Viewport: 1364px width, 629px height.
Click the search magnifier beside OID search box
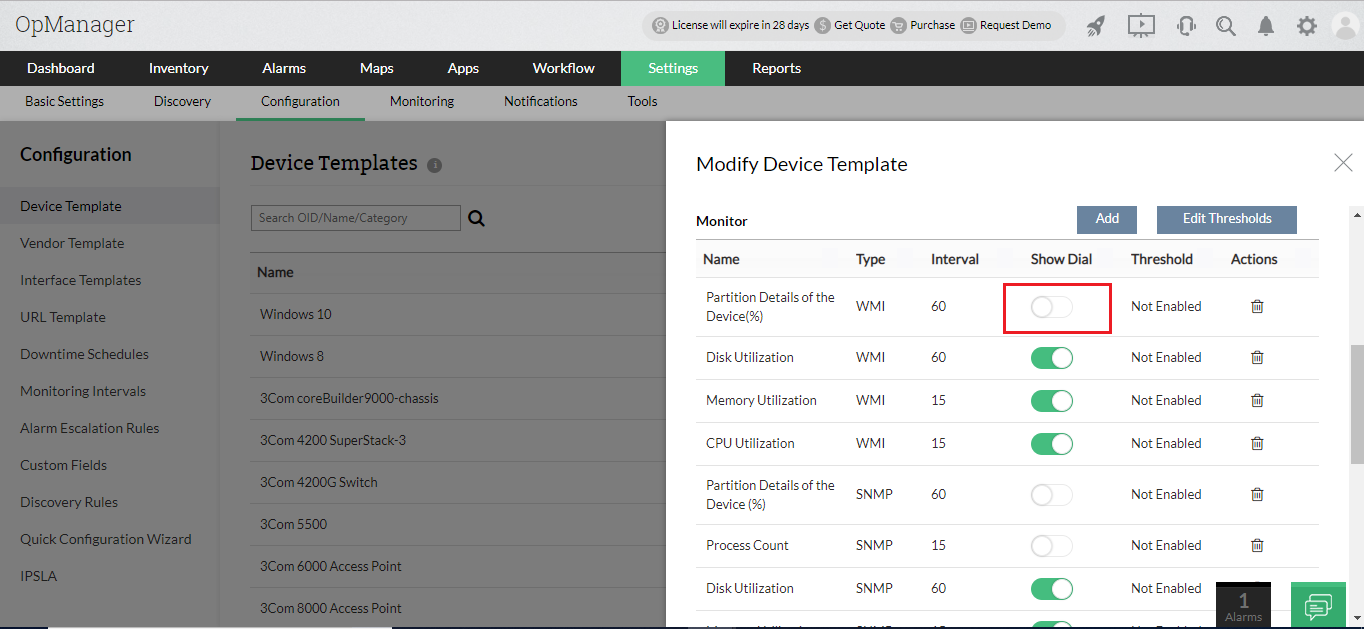click(x=476, y=218)
